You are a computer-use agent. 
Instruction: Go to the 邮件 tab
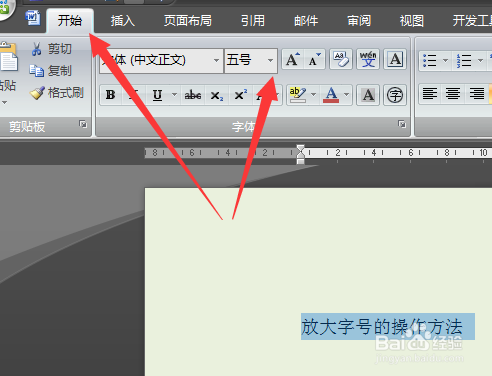306,21
